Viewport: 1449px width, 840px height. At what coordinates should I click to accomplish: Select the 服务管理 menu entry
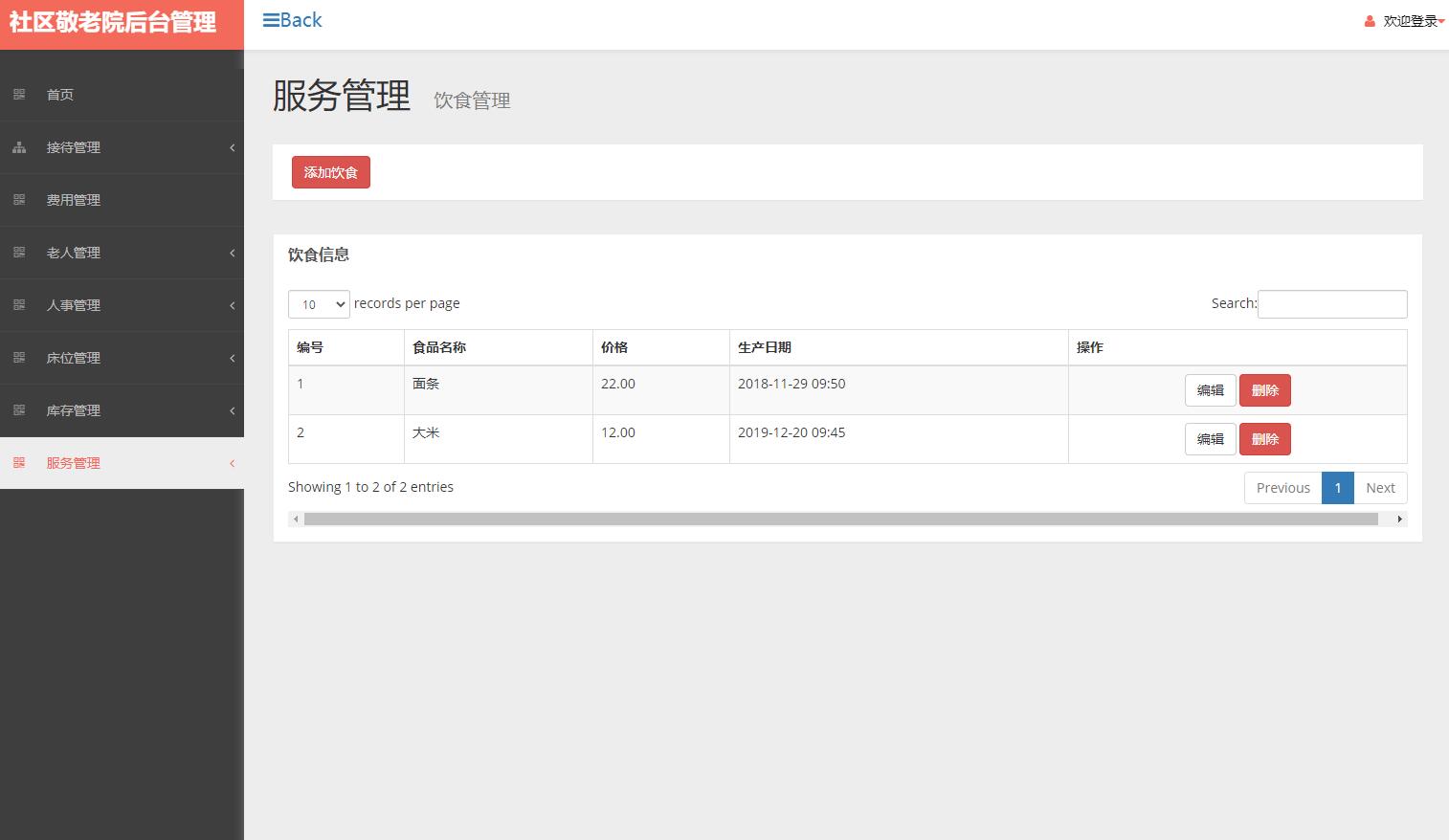tap(74, 463)
